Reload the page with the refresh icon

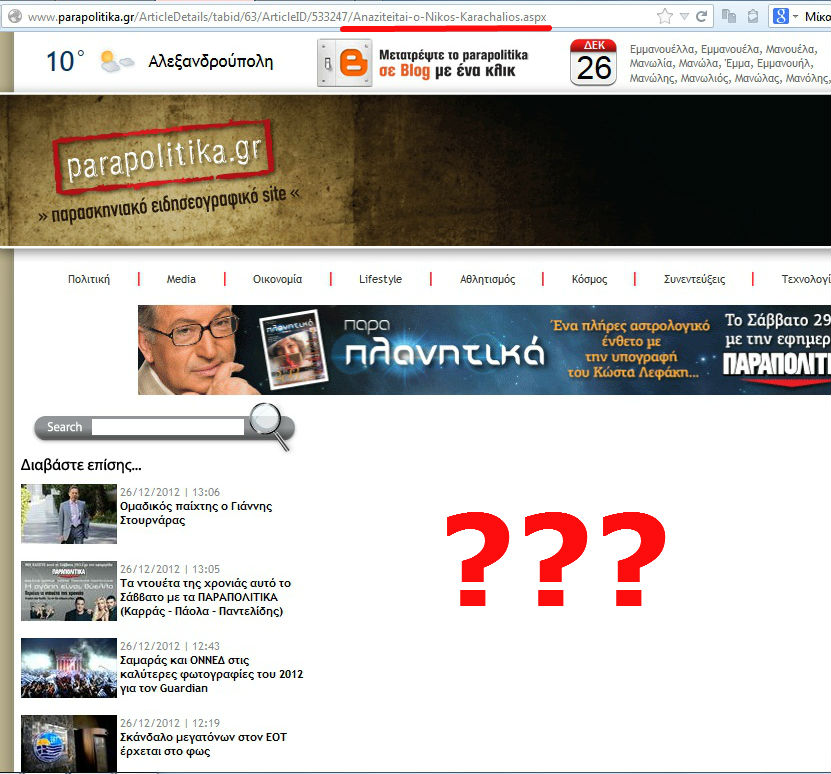(702, 16)
